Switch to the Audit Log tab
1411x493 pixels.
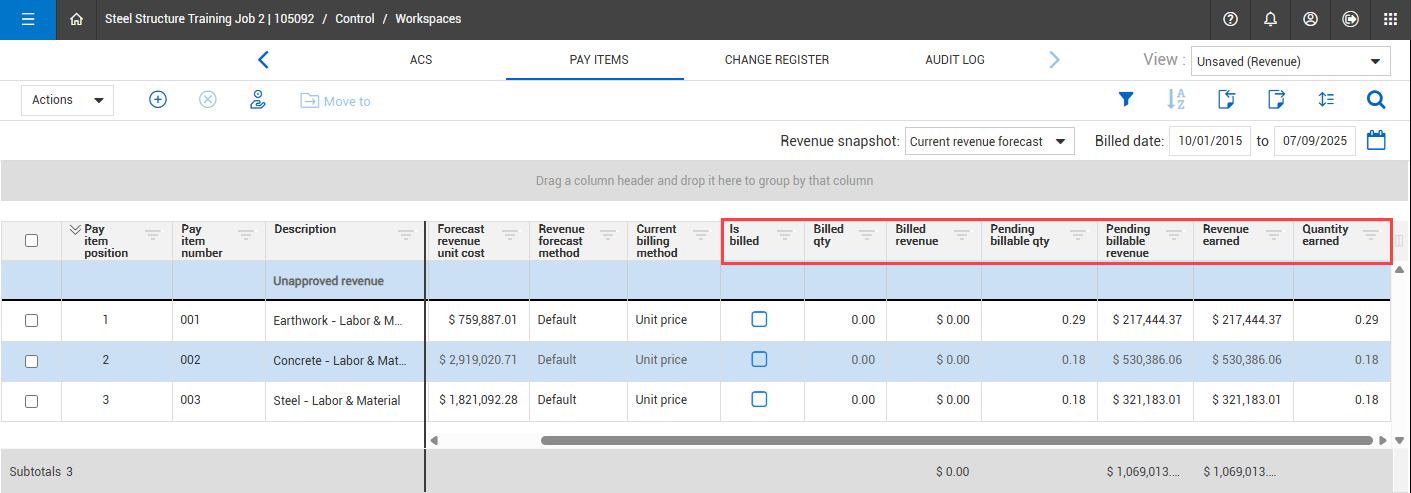pos(954,60)
